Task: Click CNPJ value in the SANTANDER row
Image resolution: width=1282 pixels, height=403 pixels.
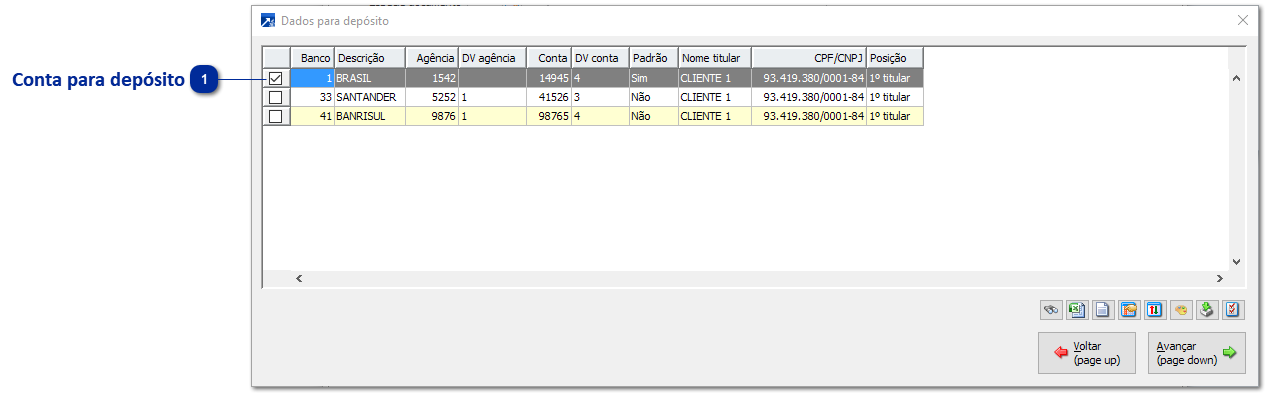Action: coord(809,97)
